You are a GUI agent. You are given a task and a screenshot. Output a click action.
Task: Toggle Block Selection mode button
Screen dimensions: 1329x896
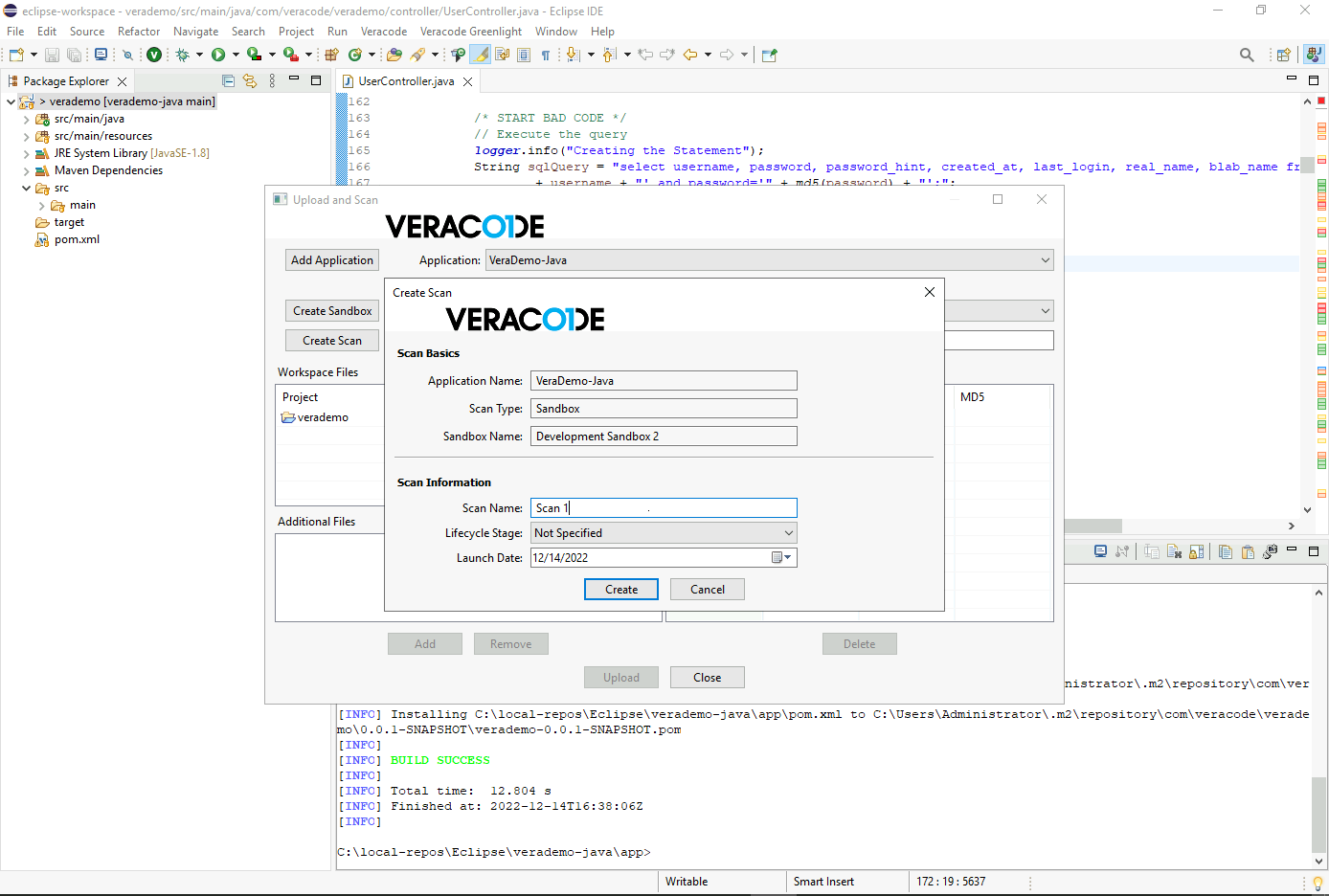tap(524, 55)
